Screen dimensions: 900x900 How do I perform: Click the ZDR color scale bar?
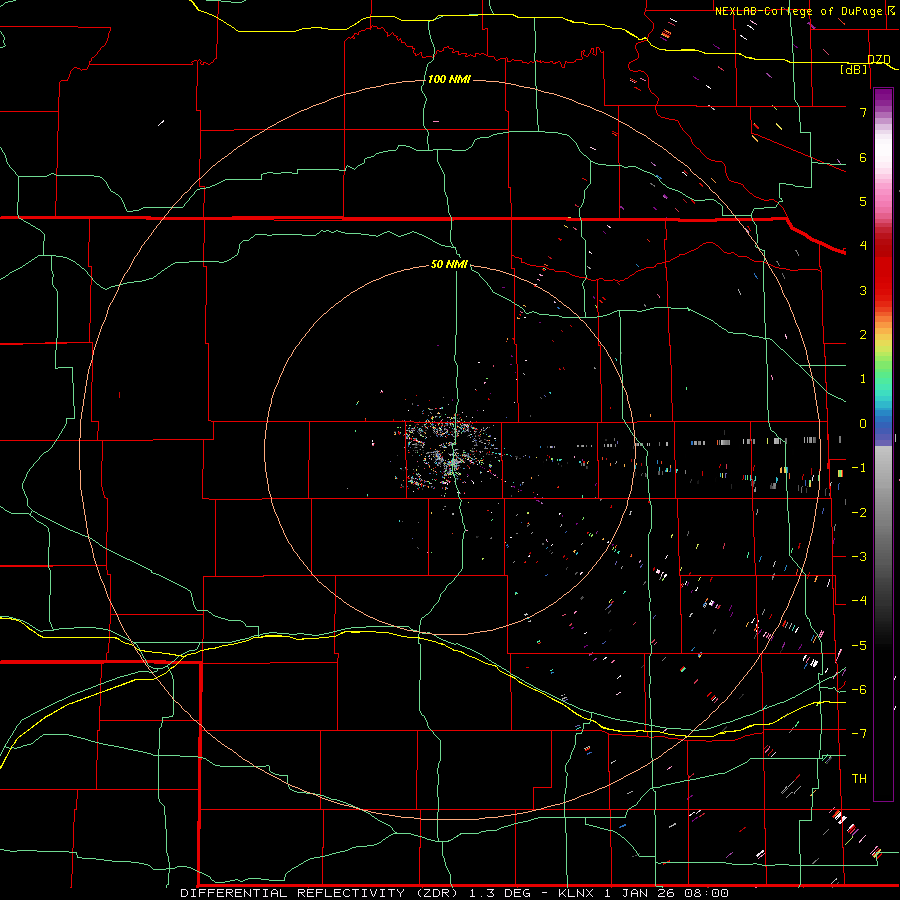tap(883, 444)
